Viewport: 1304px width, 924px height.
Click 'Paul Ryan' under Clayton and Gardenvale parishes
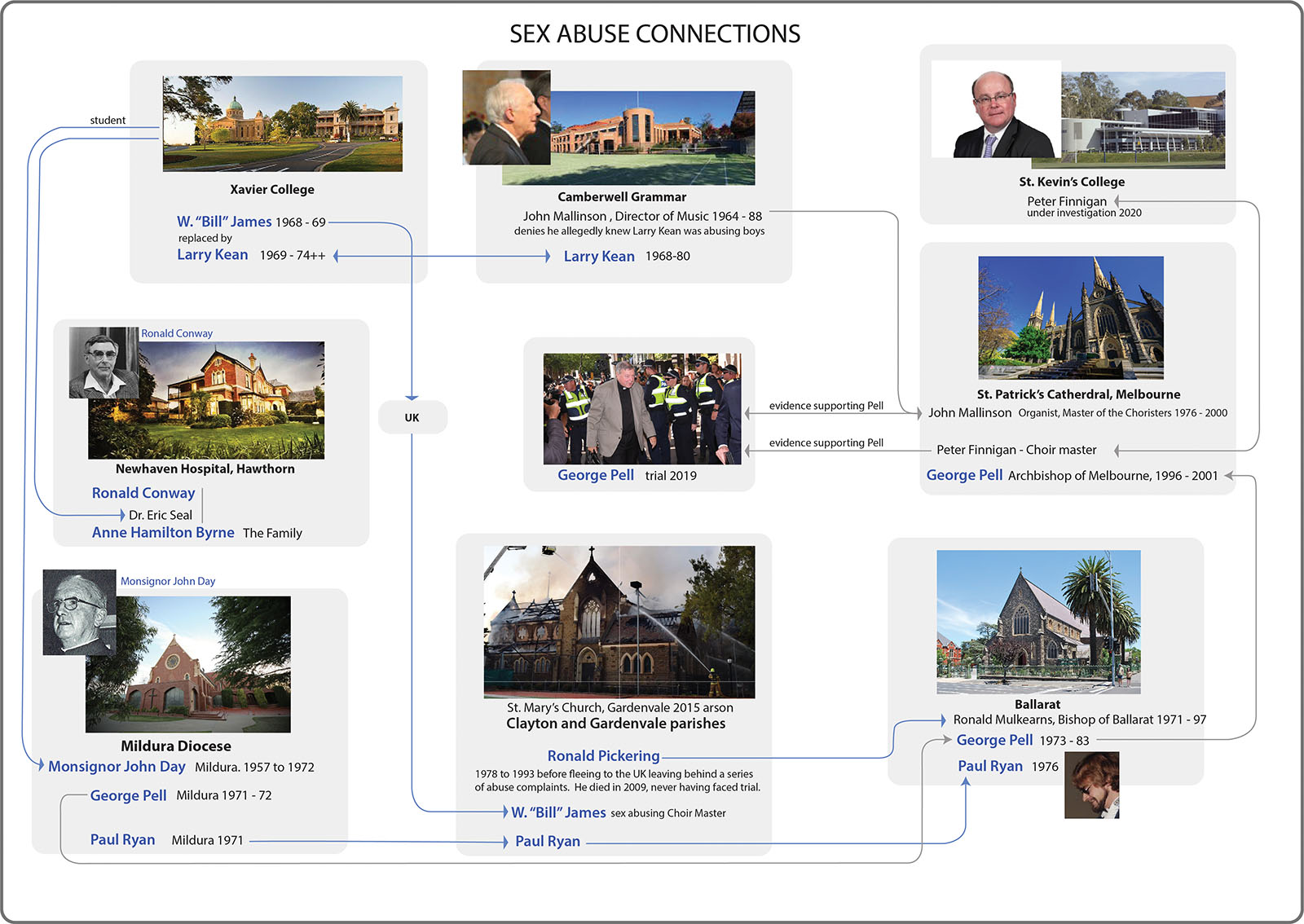pyautogui.click(x=548, y=841)
